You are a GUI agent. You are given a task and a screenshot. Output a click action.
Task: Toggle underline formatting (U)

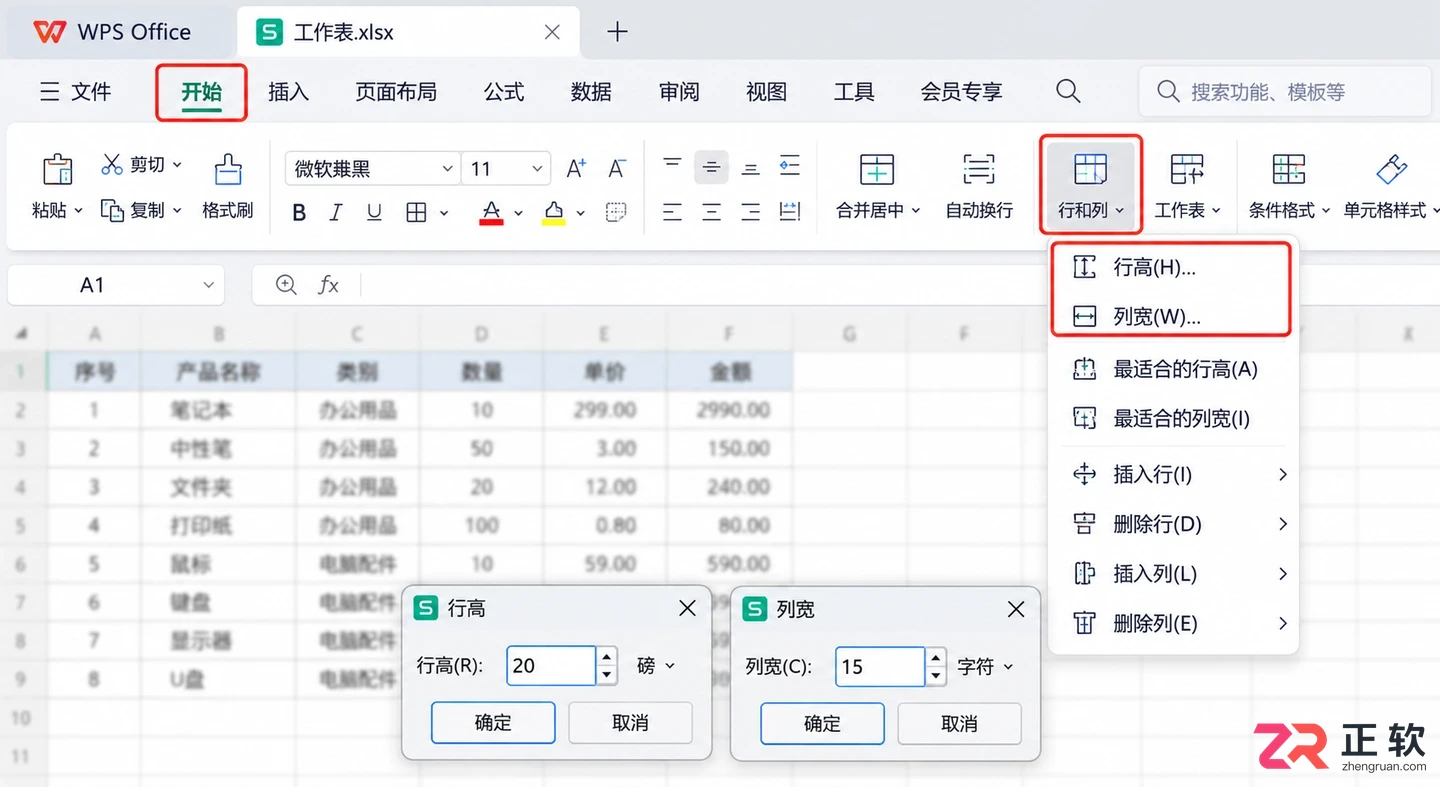point(374,212)
